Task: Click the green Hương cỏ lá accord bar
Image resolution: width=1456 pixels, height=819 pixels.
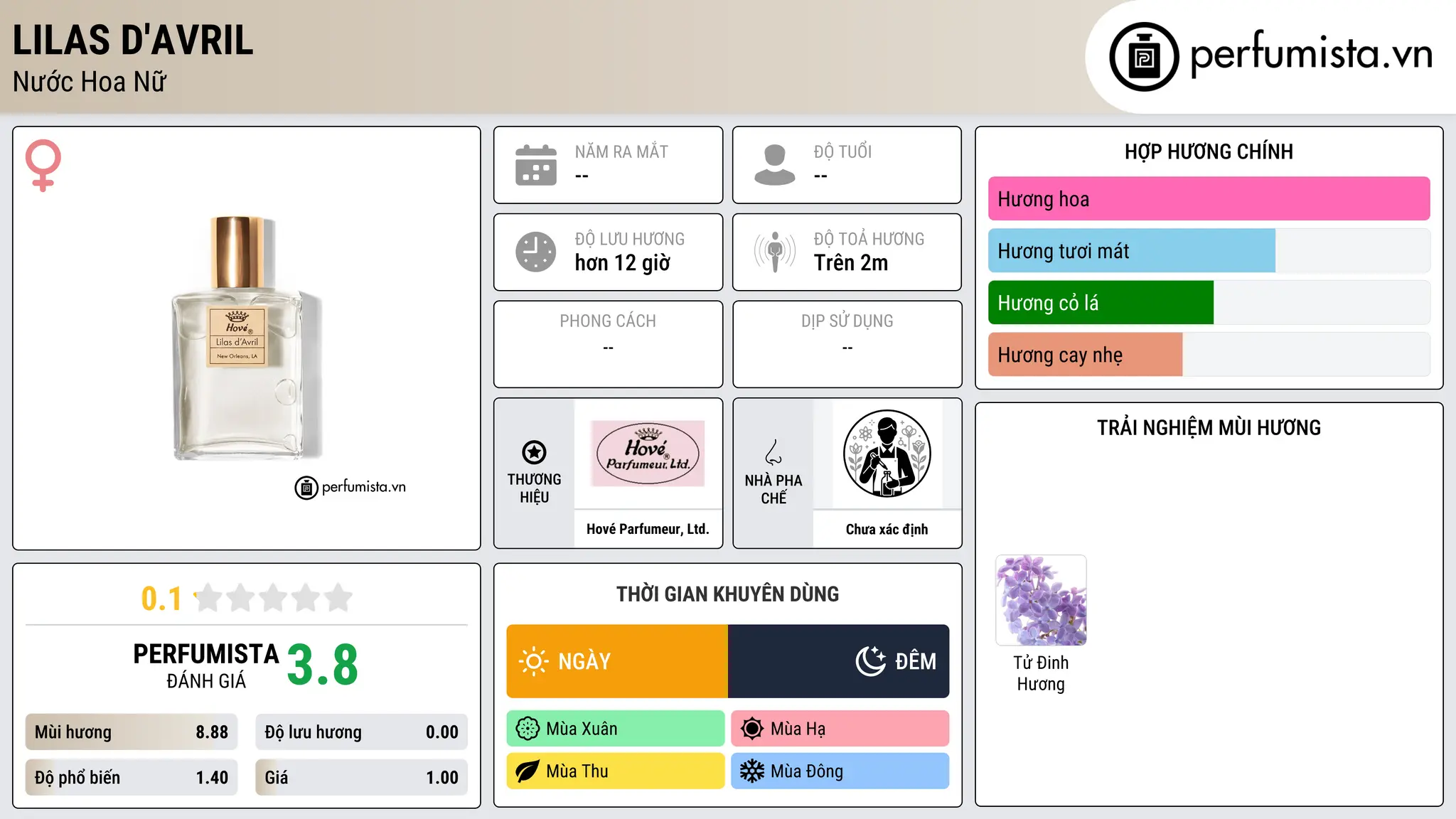Action: click(1101, 303)
